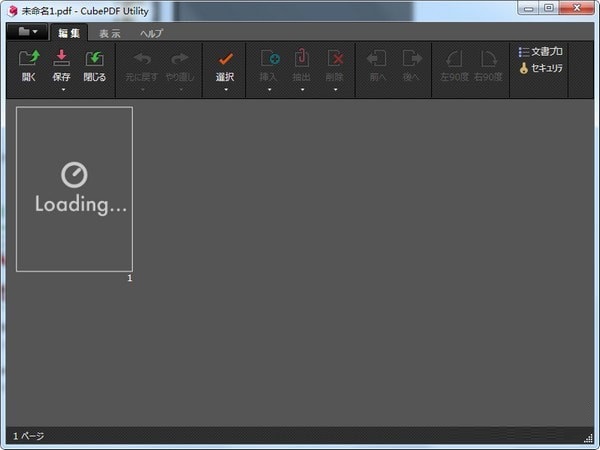
Task: Switch to the 編集 (Edit) tab
Action: [69, 33]
